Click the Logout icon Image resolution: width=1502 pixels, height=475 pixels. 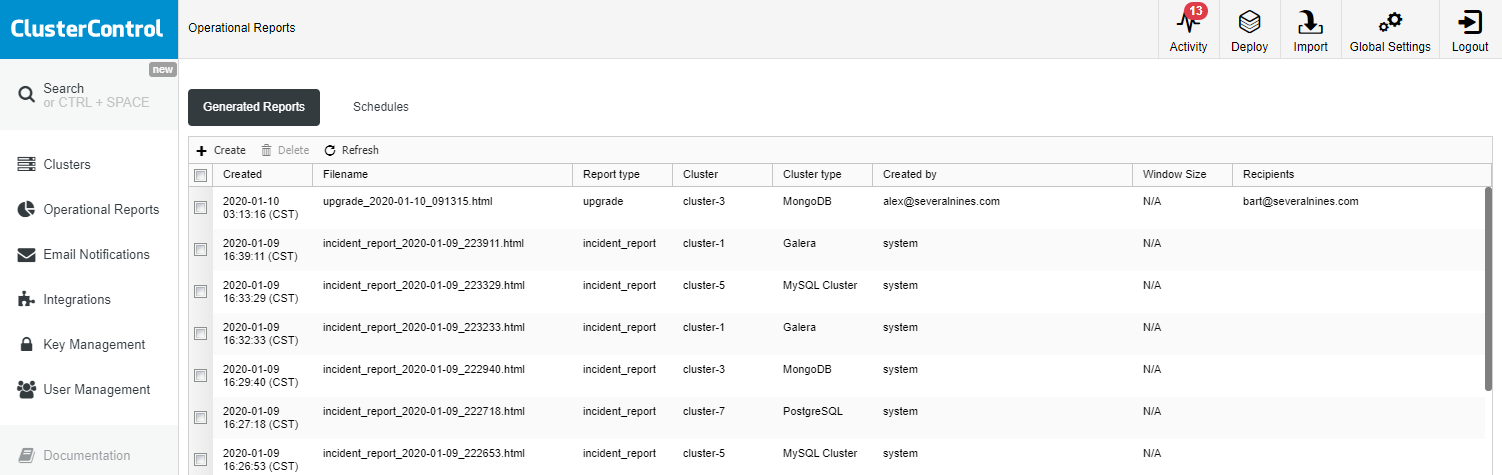(x=1469, y=23)
